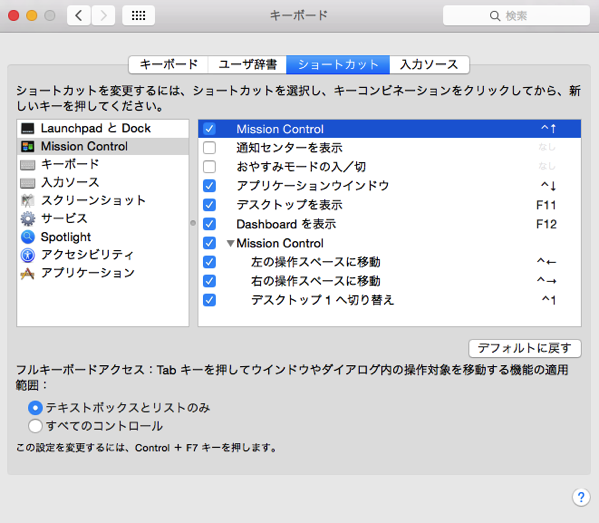
Task: Click the search magnifier icon
Action: pos(495,16)
